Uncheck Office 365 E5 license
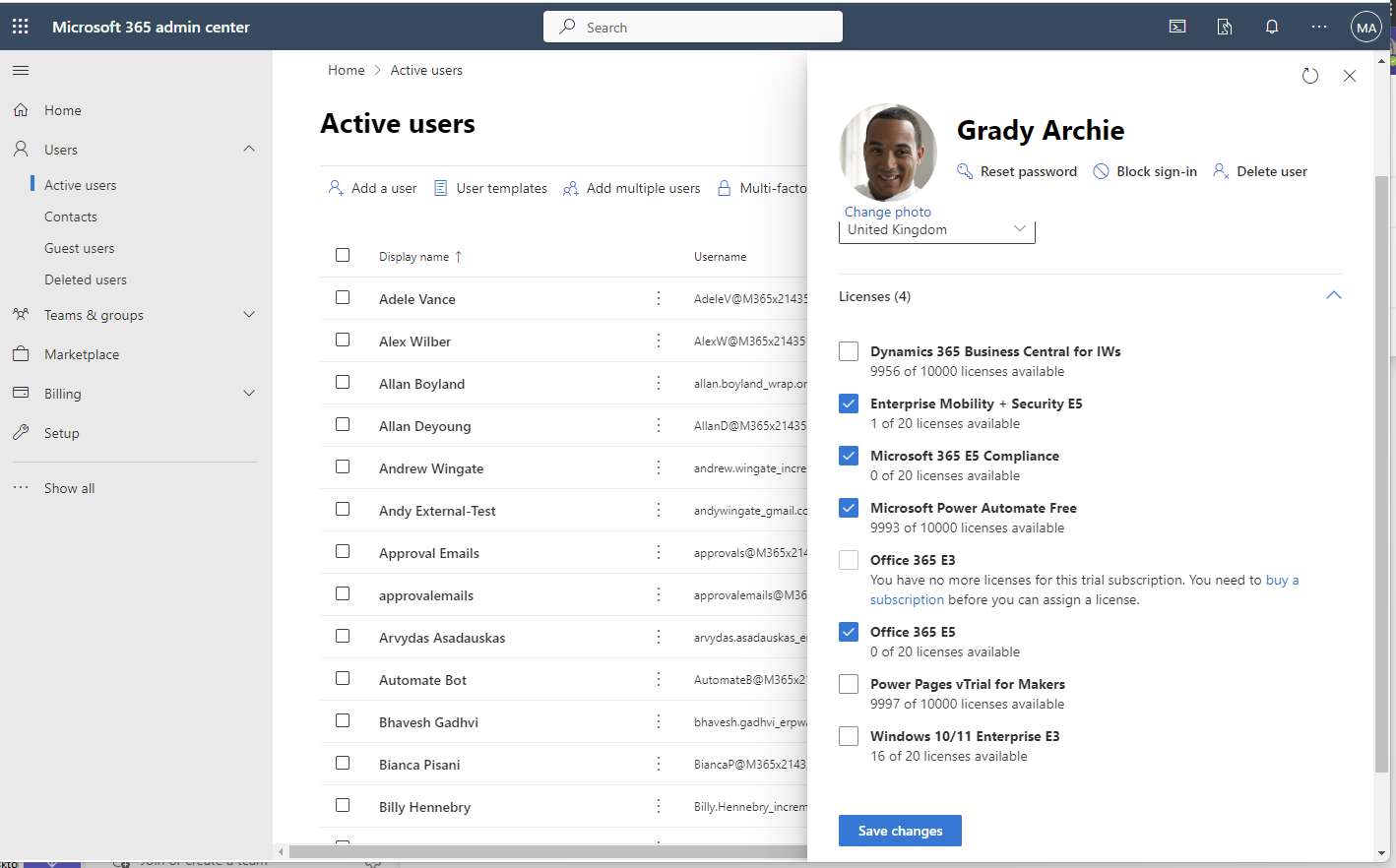 tap(849, 632)
